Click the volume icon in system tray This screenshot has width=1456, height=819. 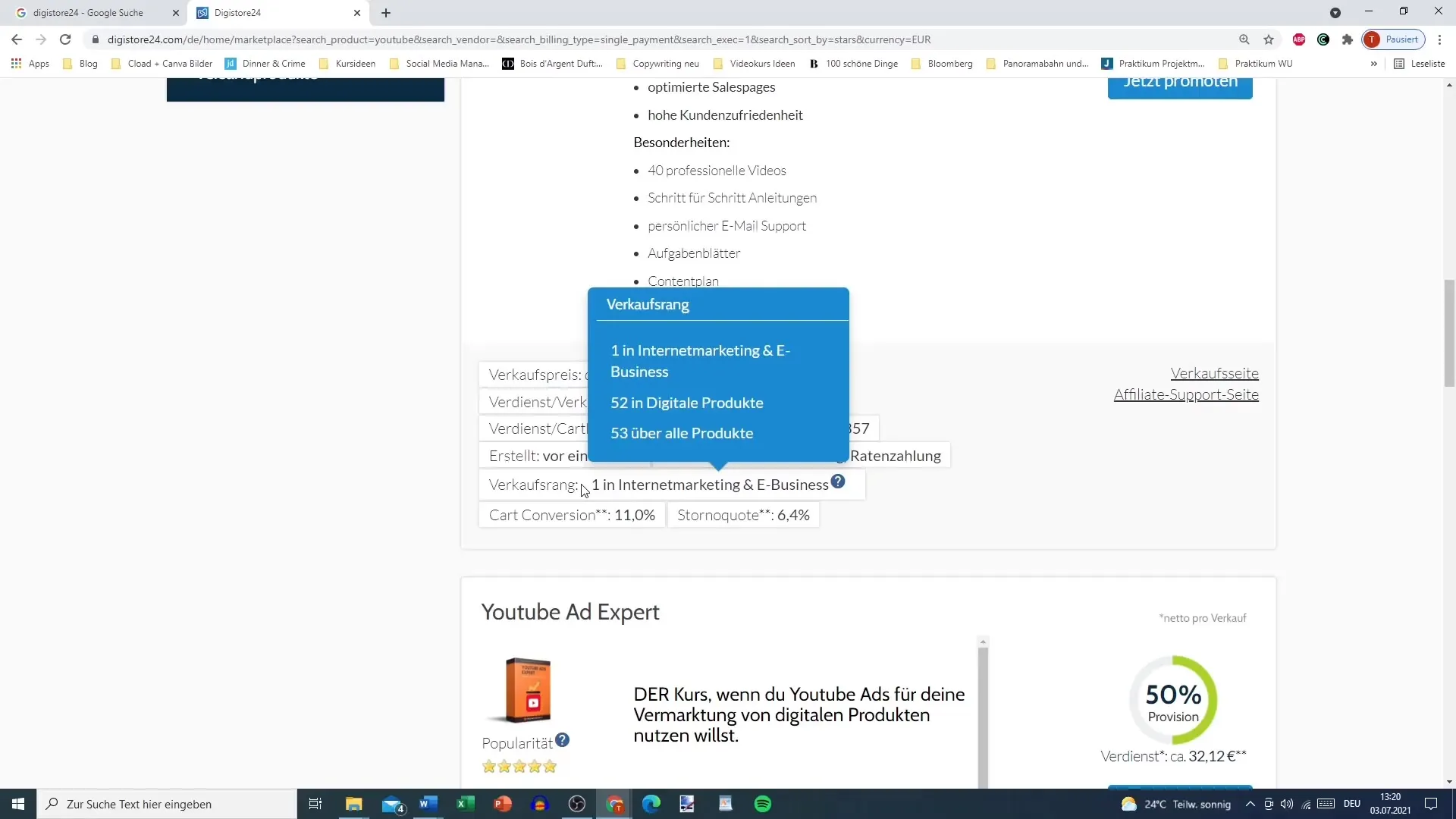click(1287, 804)
